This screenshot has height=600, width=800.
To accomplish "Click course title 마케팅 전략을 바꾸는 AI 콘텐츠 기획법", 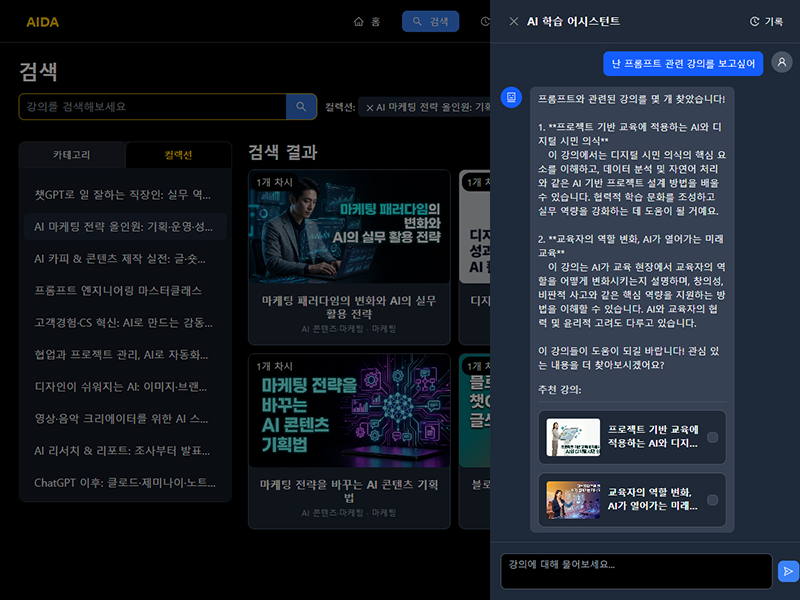I will (349, 490).
